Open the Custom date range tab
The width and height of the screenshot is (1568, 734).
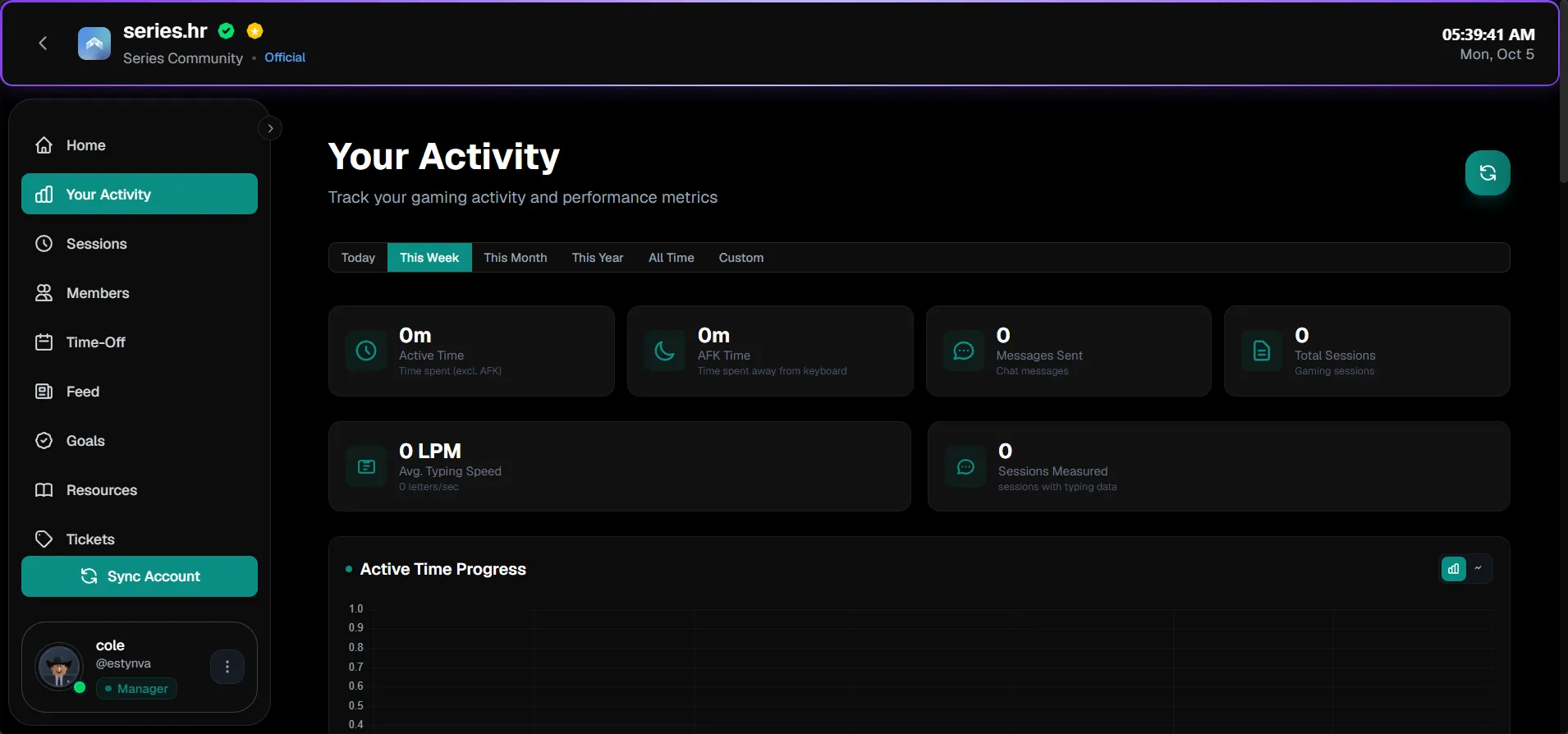741,258
